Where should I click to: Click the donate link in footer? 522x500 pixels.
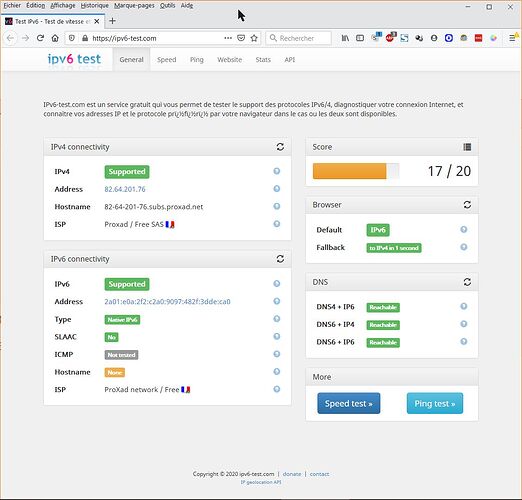pyautogui.click(x=292, y=474)
